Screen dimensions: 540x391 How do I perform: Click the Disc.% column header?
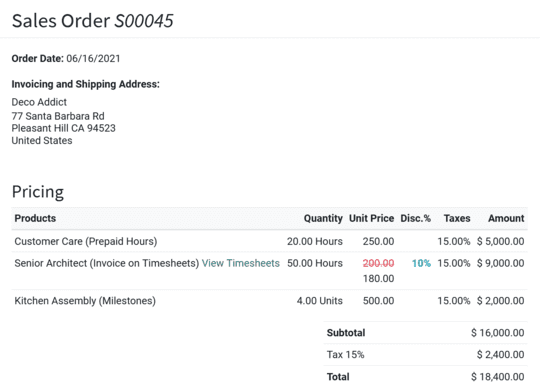(x=415, y=218)
